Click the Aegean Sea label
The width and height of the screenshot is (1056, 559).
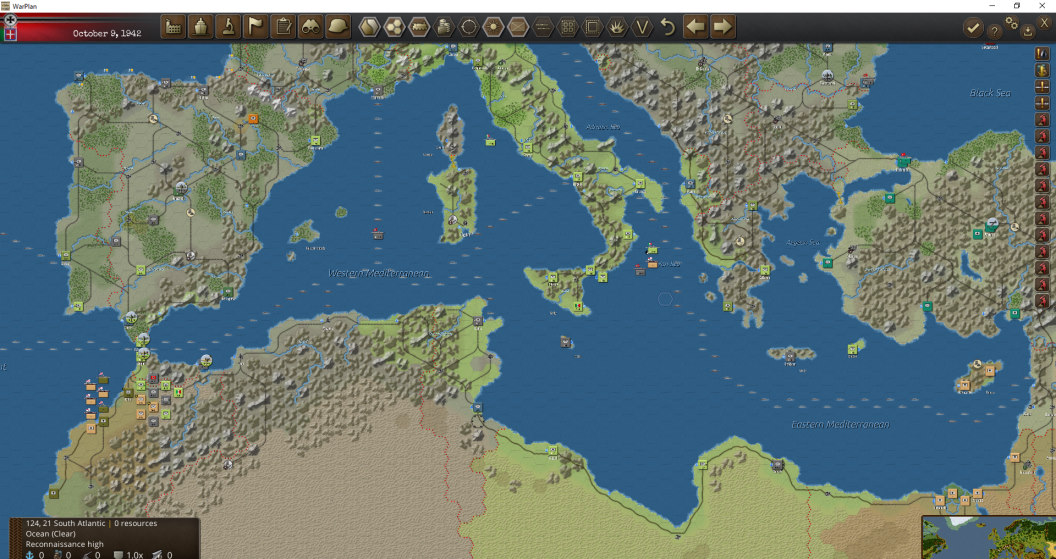tap(803, 242)
